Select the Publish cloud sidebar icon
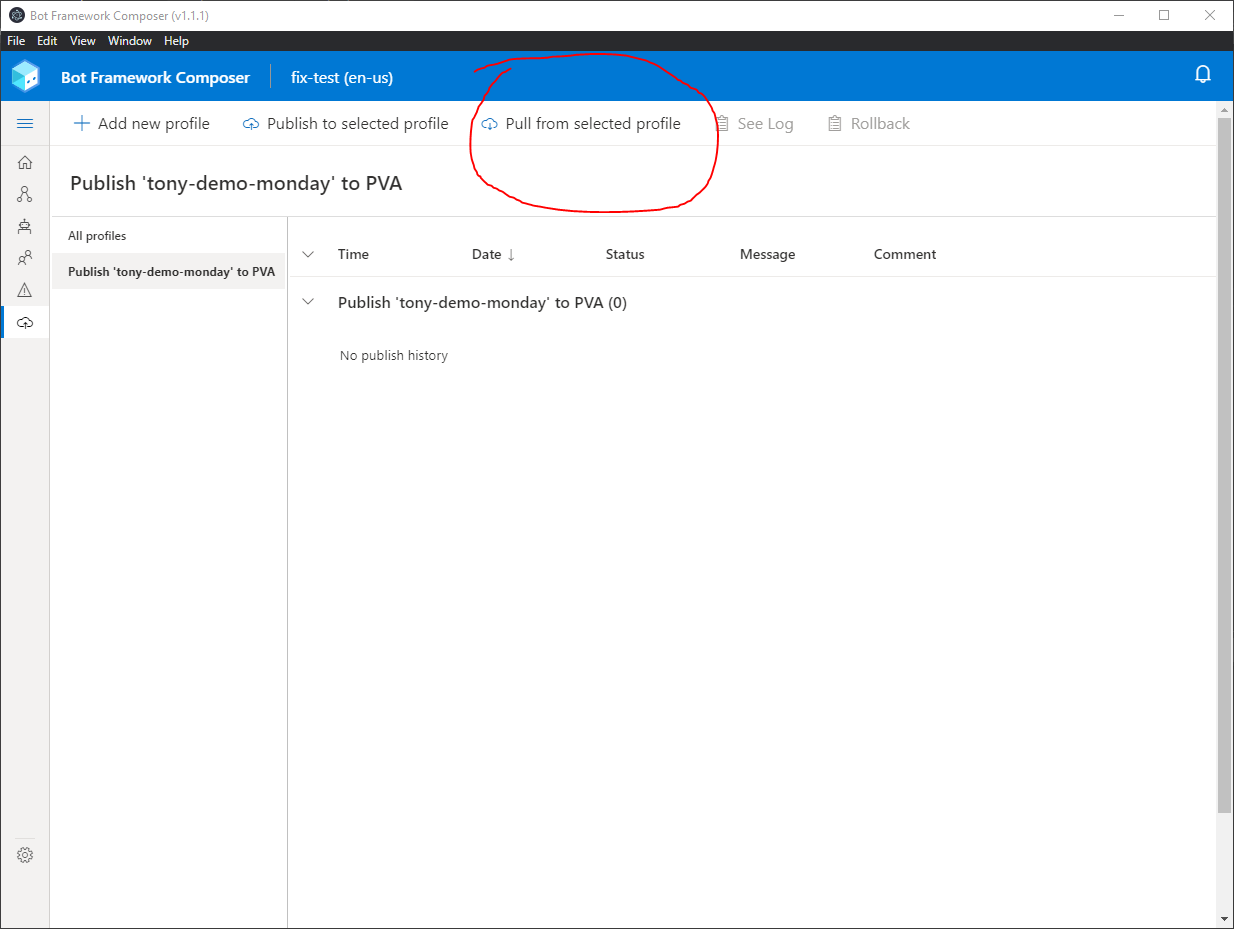Viewport: 1234px width, 929px height. point(25,322)
